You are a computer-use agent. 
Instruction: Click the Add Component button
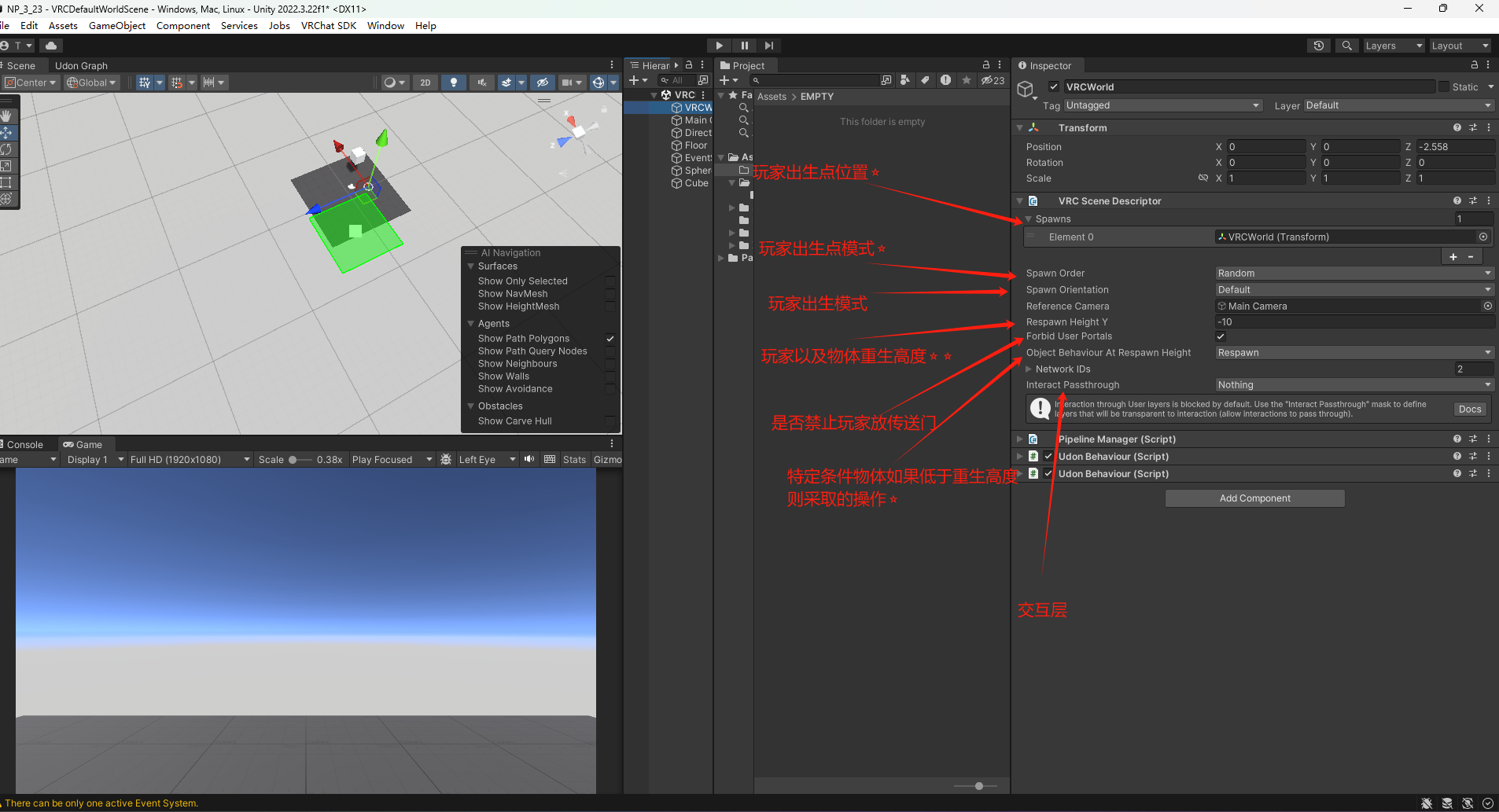(1255, 498)
